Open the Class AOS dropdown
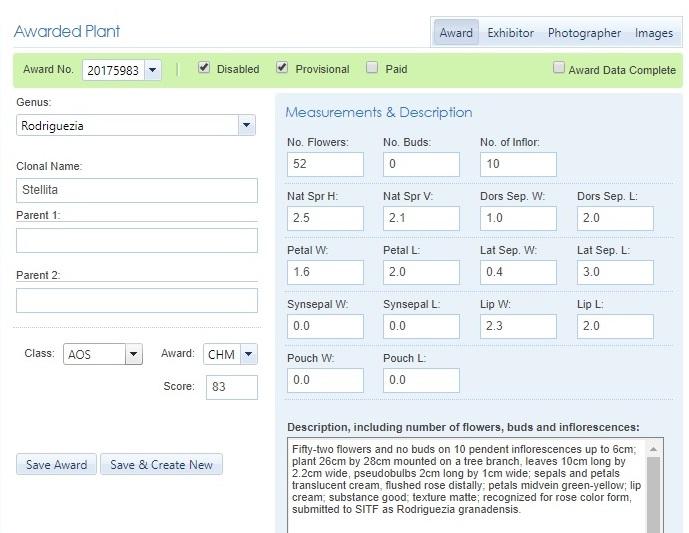 pos(133,355)
